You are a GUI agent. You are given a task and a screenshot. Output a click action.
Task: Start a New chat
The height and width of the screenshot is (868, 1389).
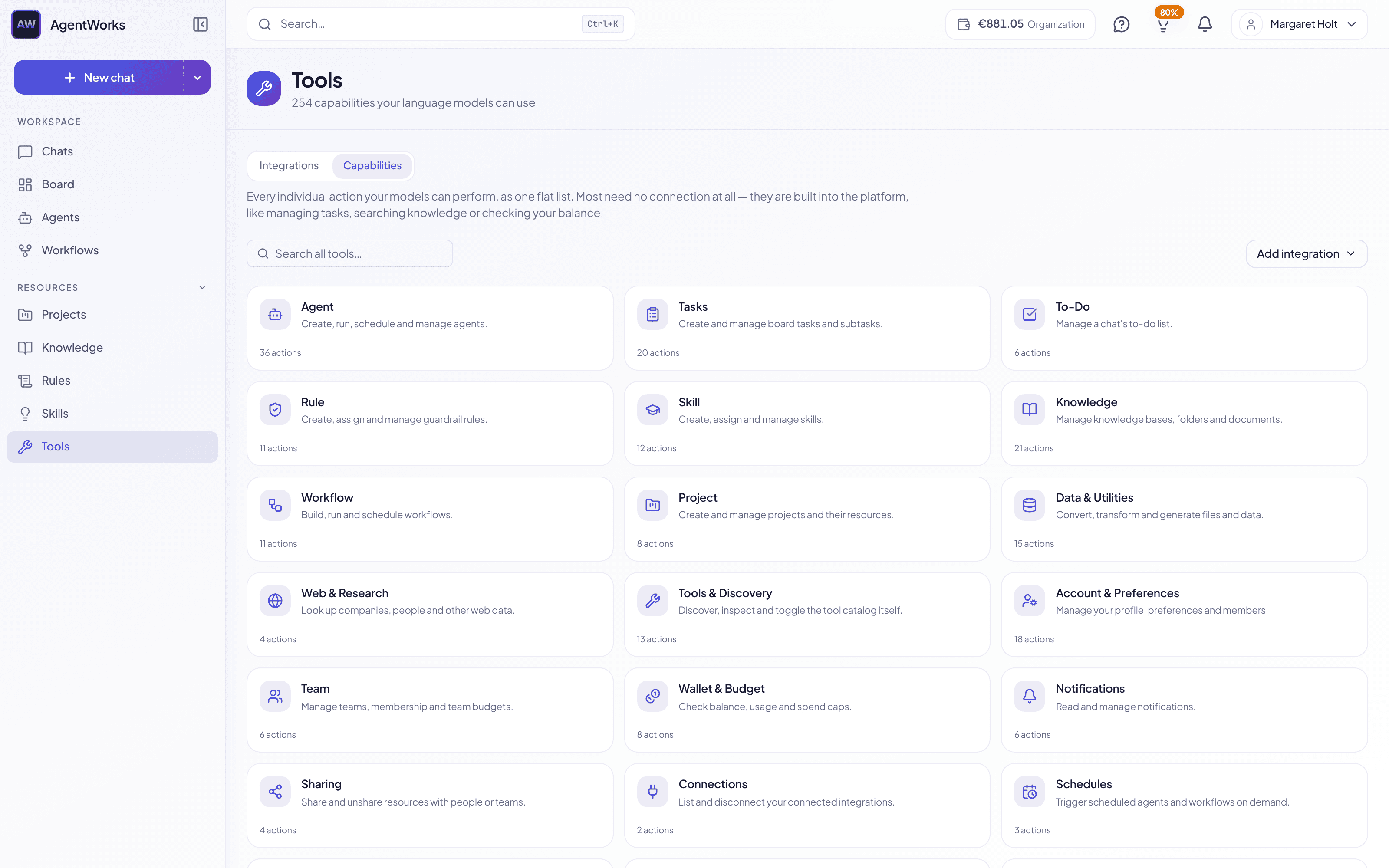[x=99, y=78]
